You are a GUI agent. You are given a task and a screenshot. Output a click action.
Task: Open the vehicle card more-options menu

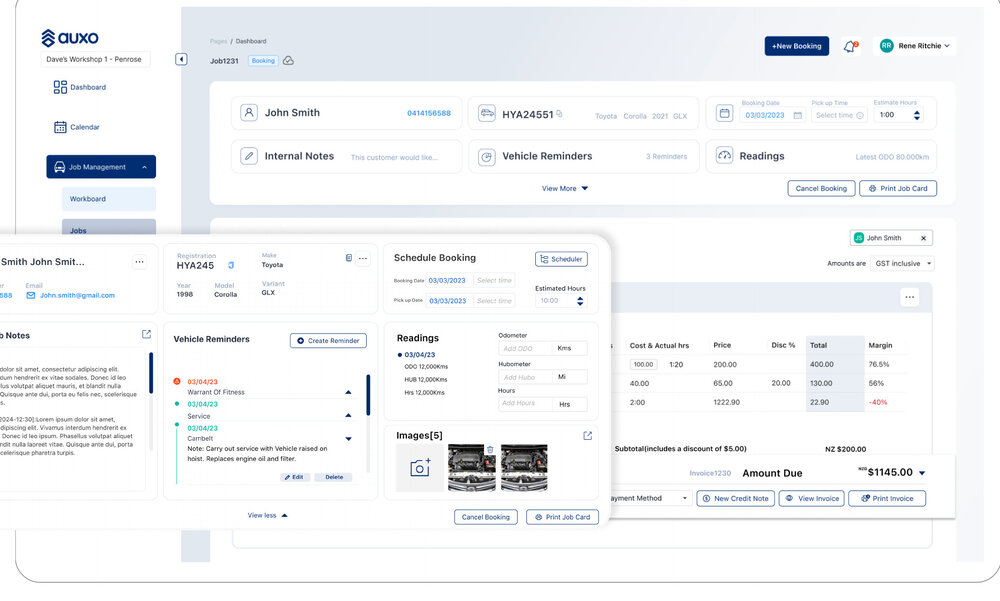(363, 258)
